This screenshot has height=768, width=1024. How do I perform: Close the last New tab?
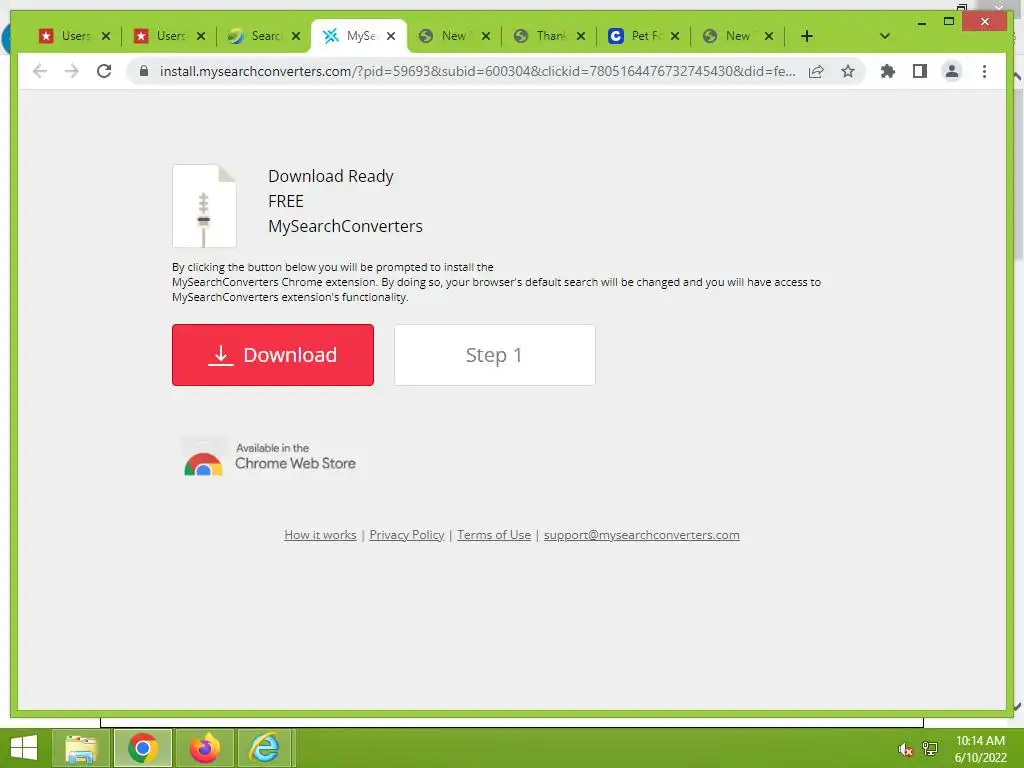[769, 36]
